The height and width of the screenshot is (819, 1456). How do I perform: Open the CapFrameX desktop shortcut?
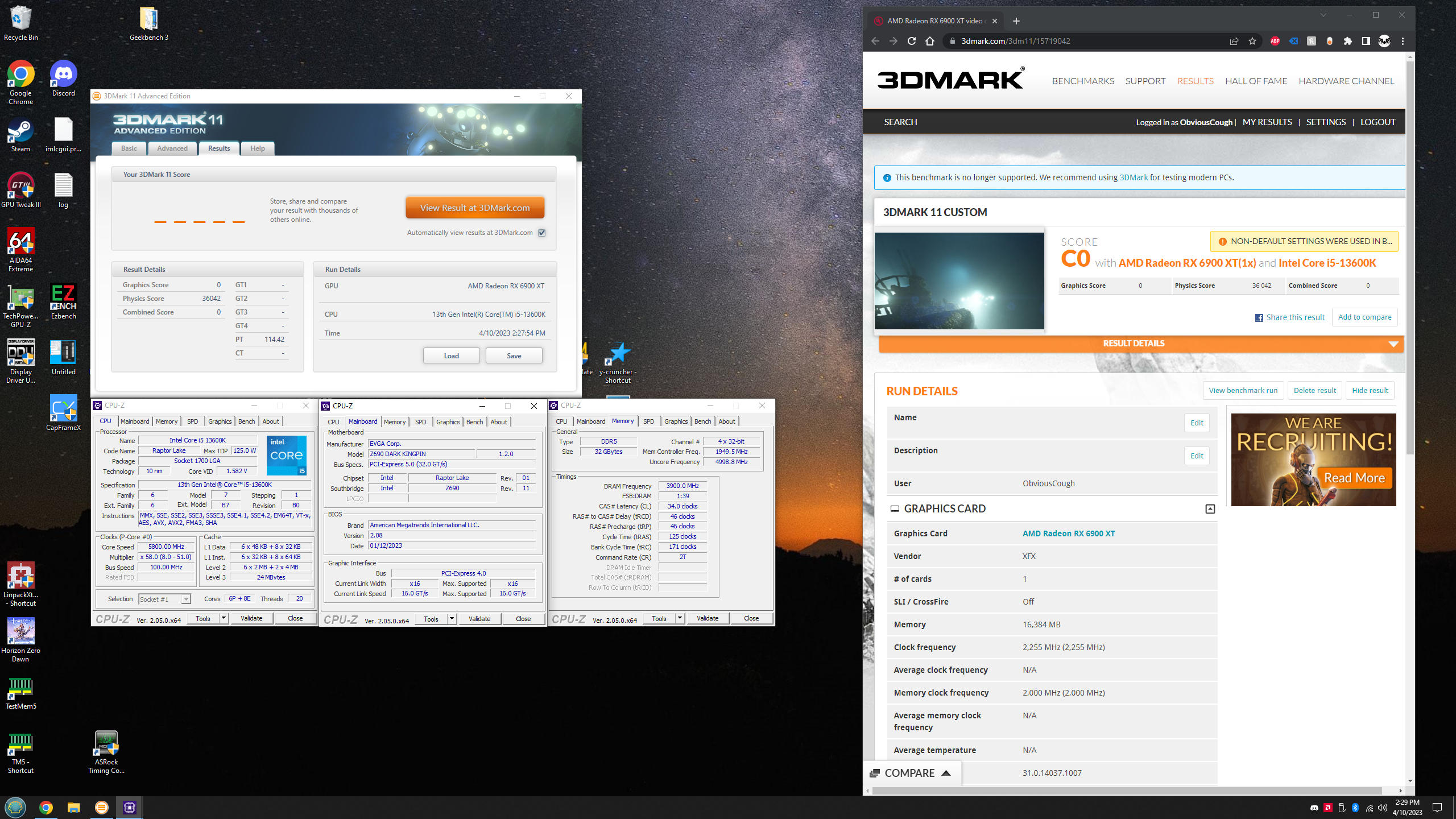[63, 413]
